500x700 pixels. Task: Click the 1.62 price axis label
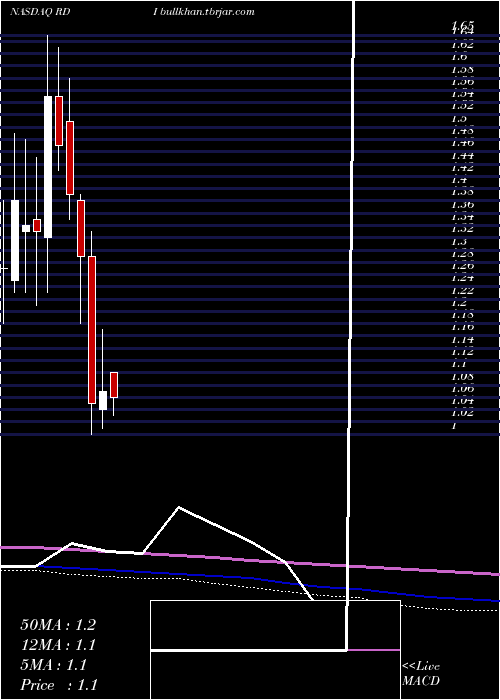(462, 44)
